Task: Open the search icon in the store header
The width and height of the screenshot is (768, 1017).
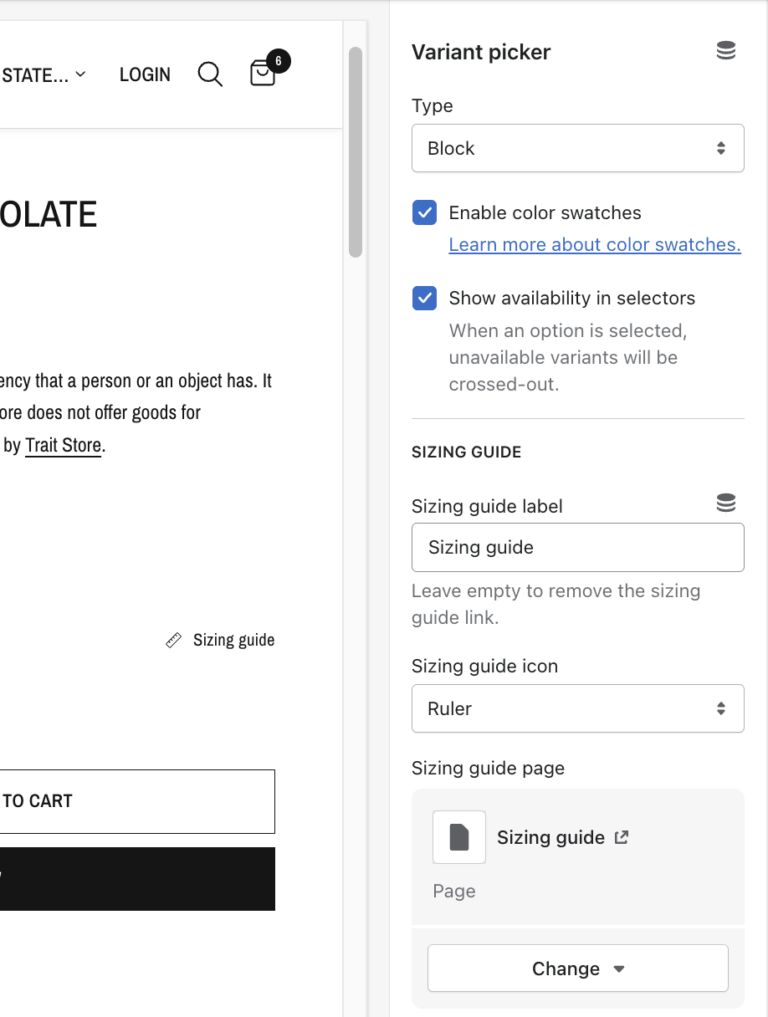Action: pos(210,74)
